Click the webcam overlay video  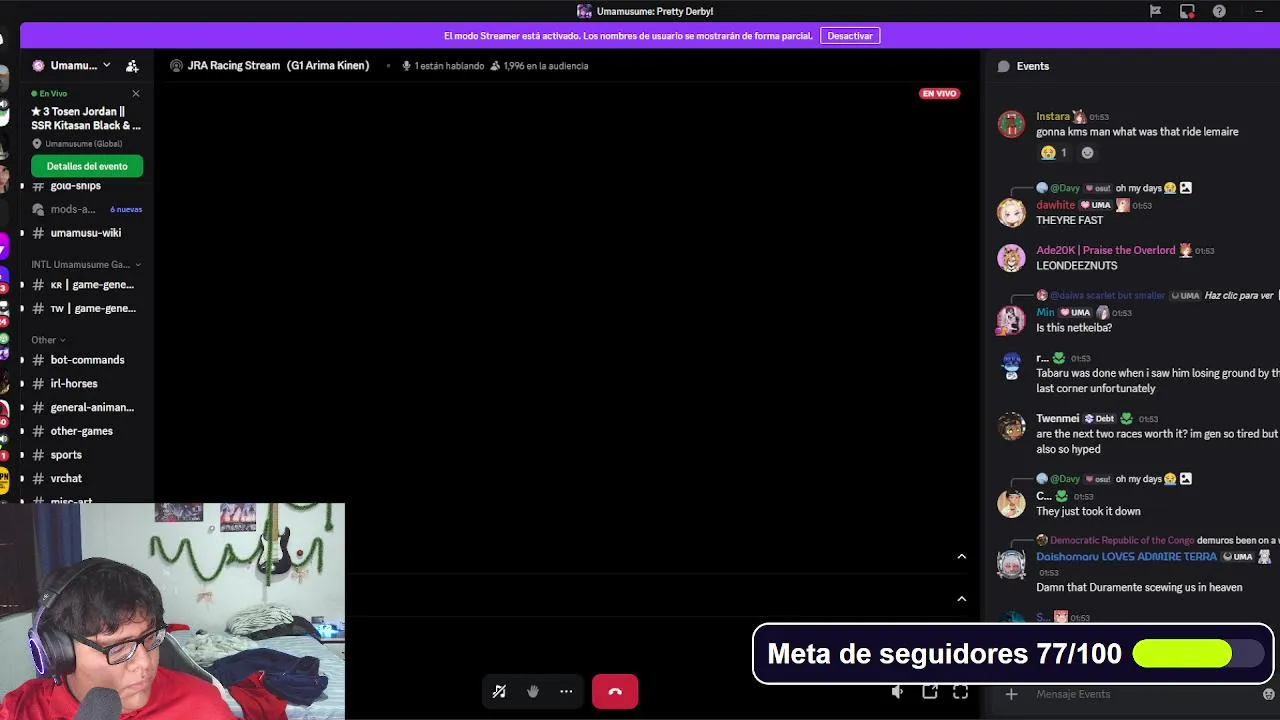coord(172,611)
